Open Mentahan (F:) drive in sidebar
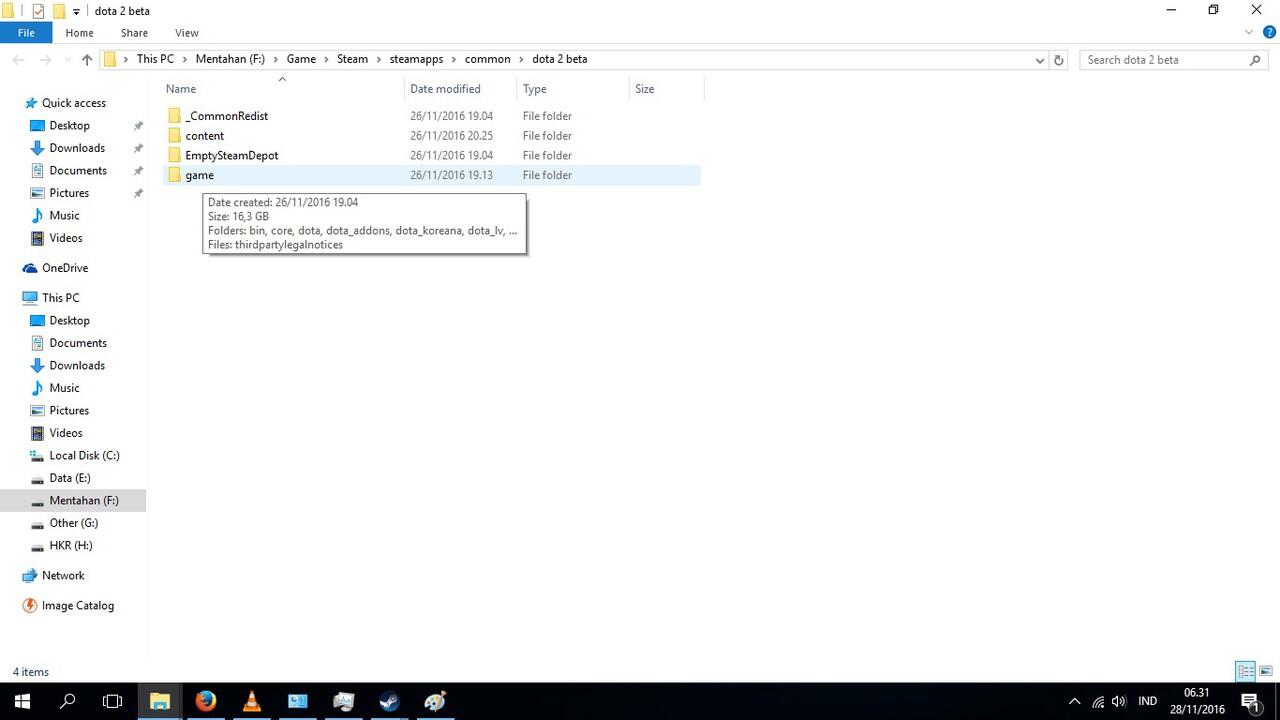1280x720 pixels. click(x=84, y=500)
